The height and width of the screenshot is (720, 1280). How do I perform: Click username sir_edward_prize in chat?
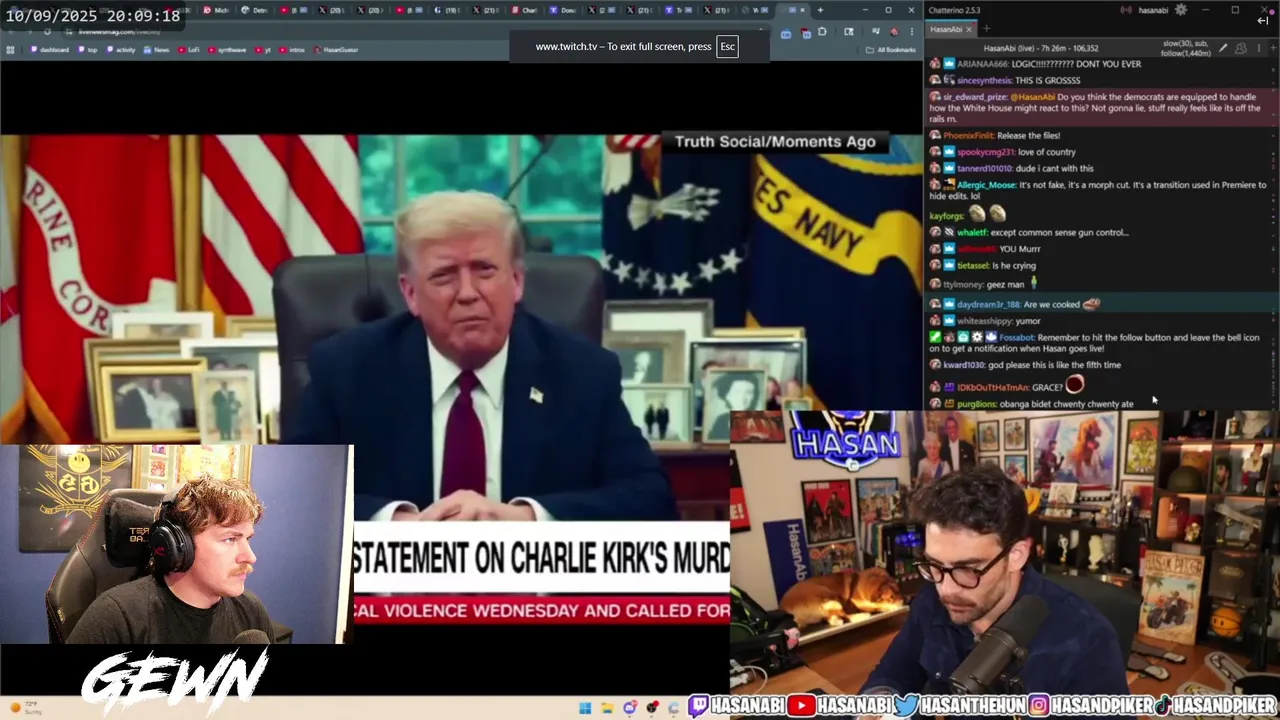point(976,97)
